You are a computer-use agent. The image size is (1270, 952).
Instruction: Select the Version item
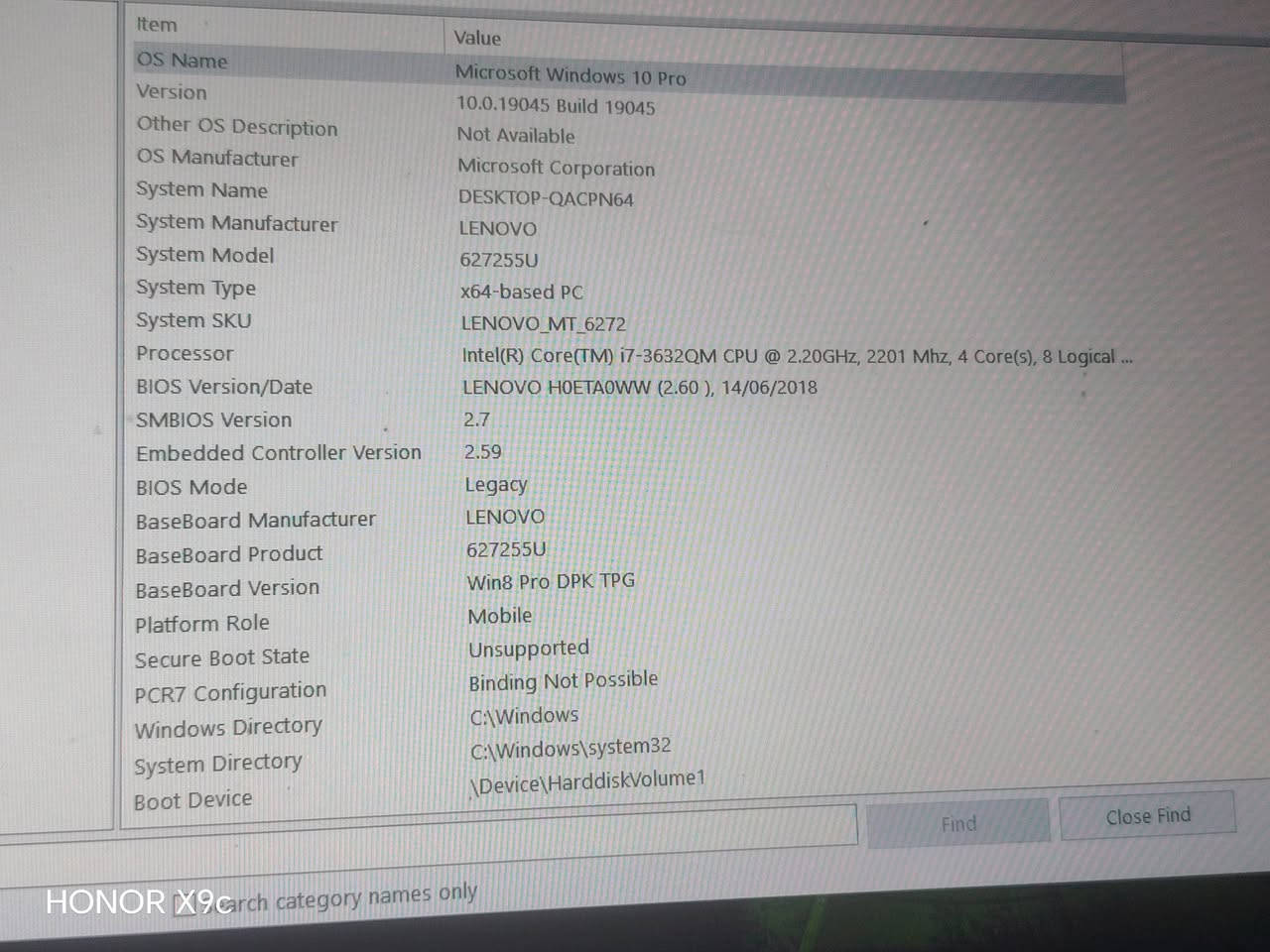[172, 91]
